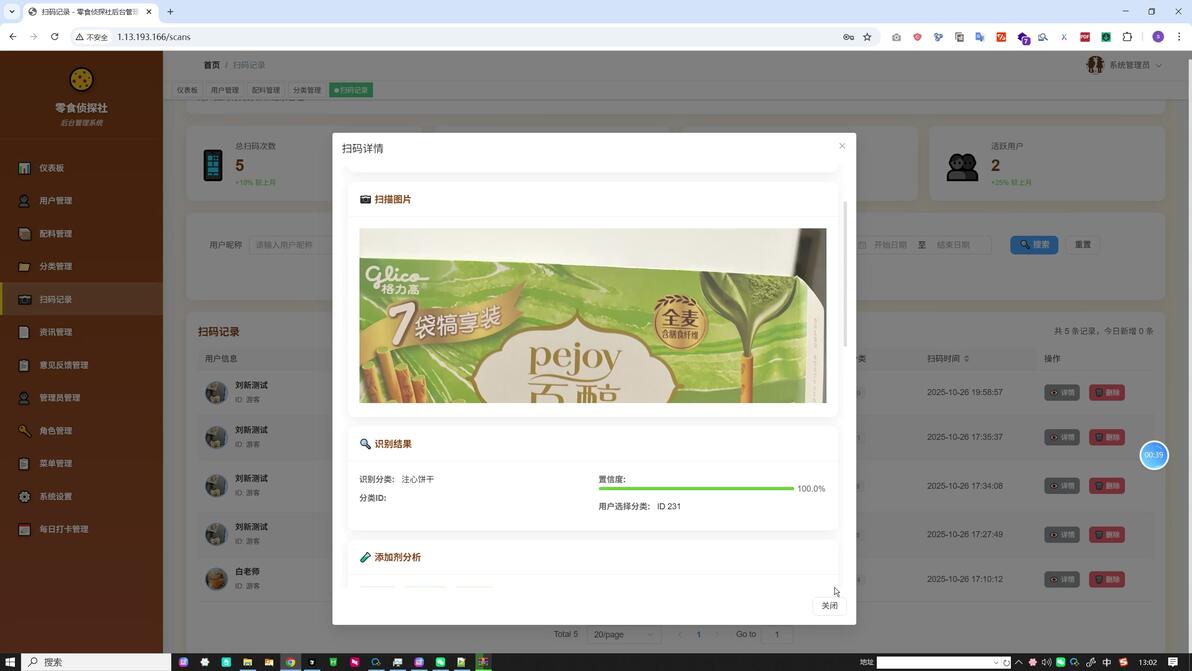Click the 置信度 100% progress bar

click(696, 489)
